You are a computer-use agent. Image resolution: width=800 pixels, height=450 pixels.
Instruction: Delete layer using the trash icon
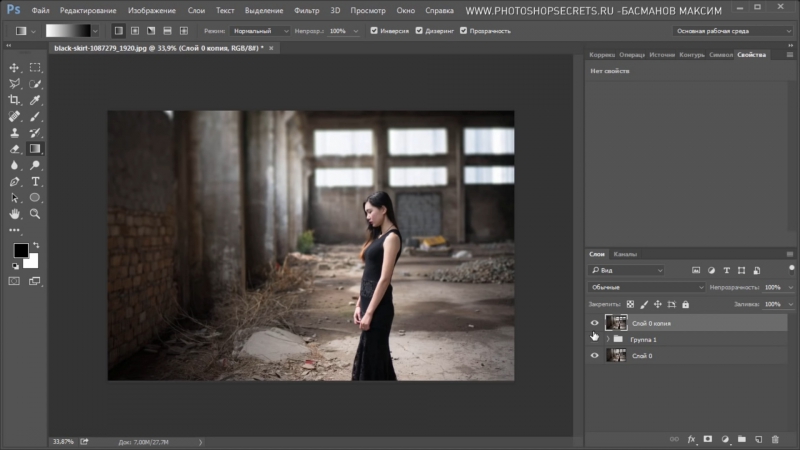pyautogui.click(x=774, y=438)
